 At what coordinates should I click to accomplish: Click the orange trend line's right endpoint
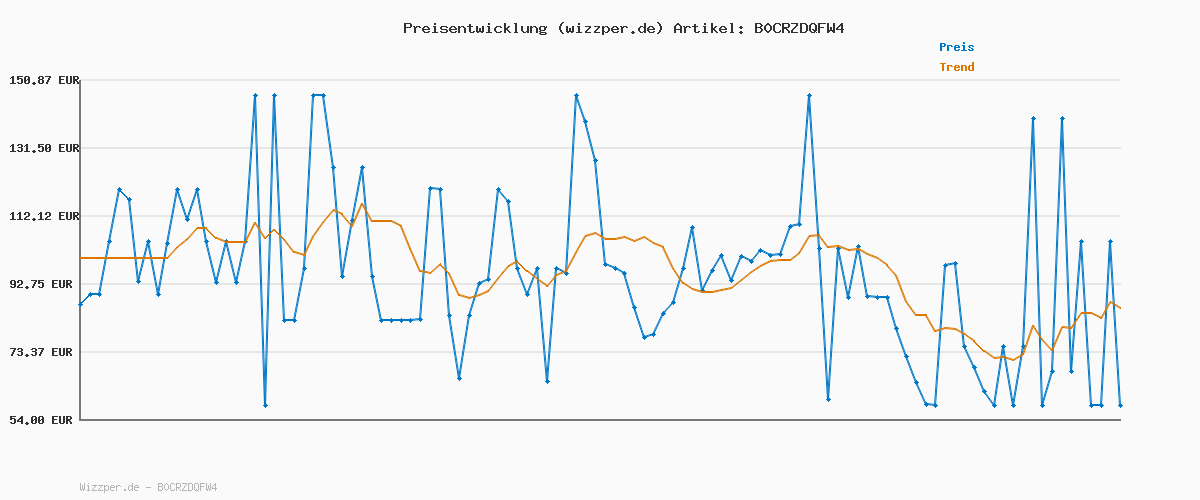click(1120, 308)
